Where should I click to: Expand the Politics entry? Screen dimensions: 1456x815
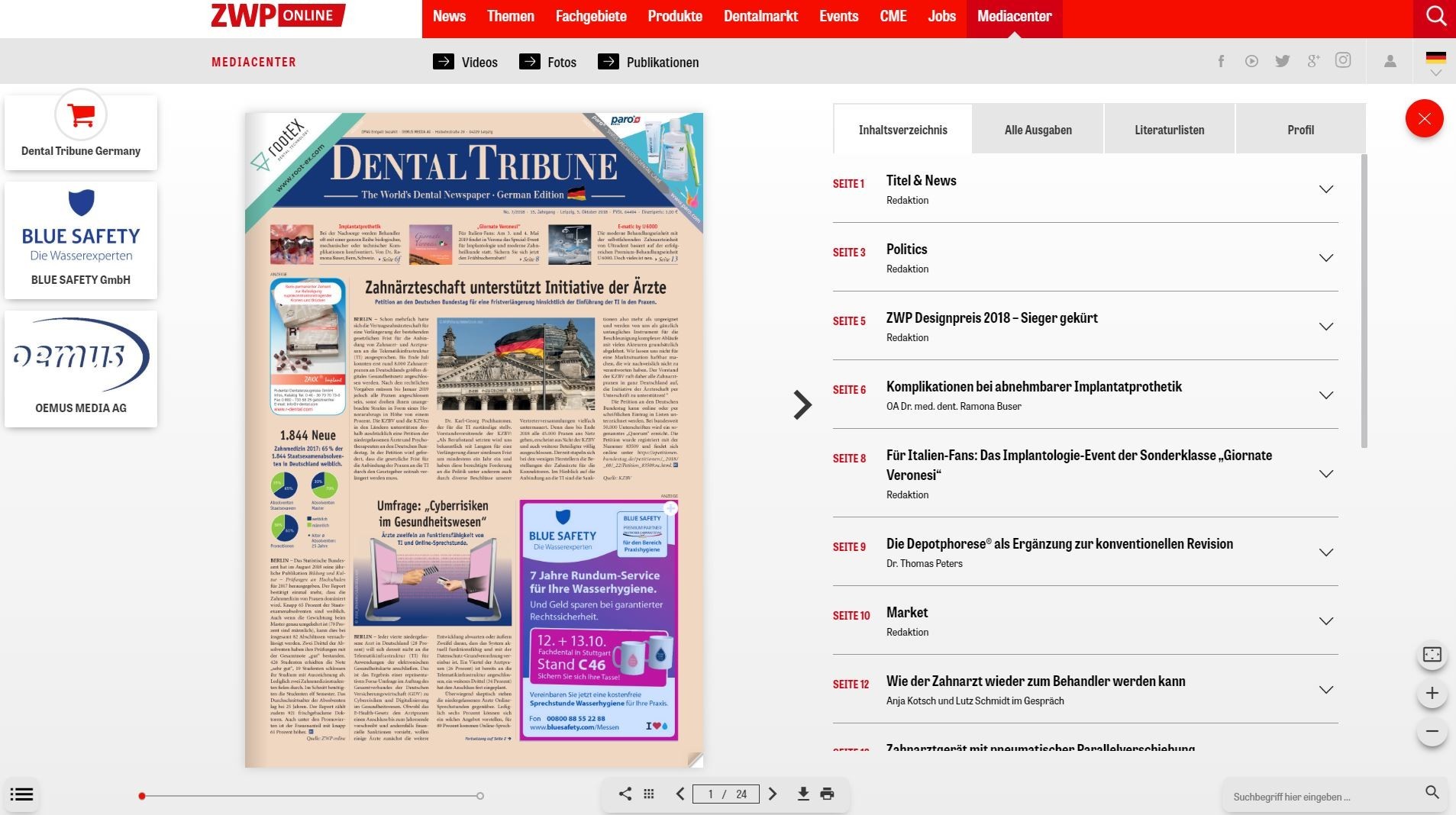point(1326,258)
